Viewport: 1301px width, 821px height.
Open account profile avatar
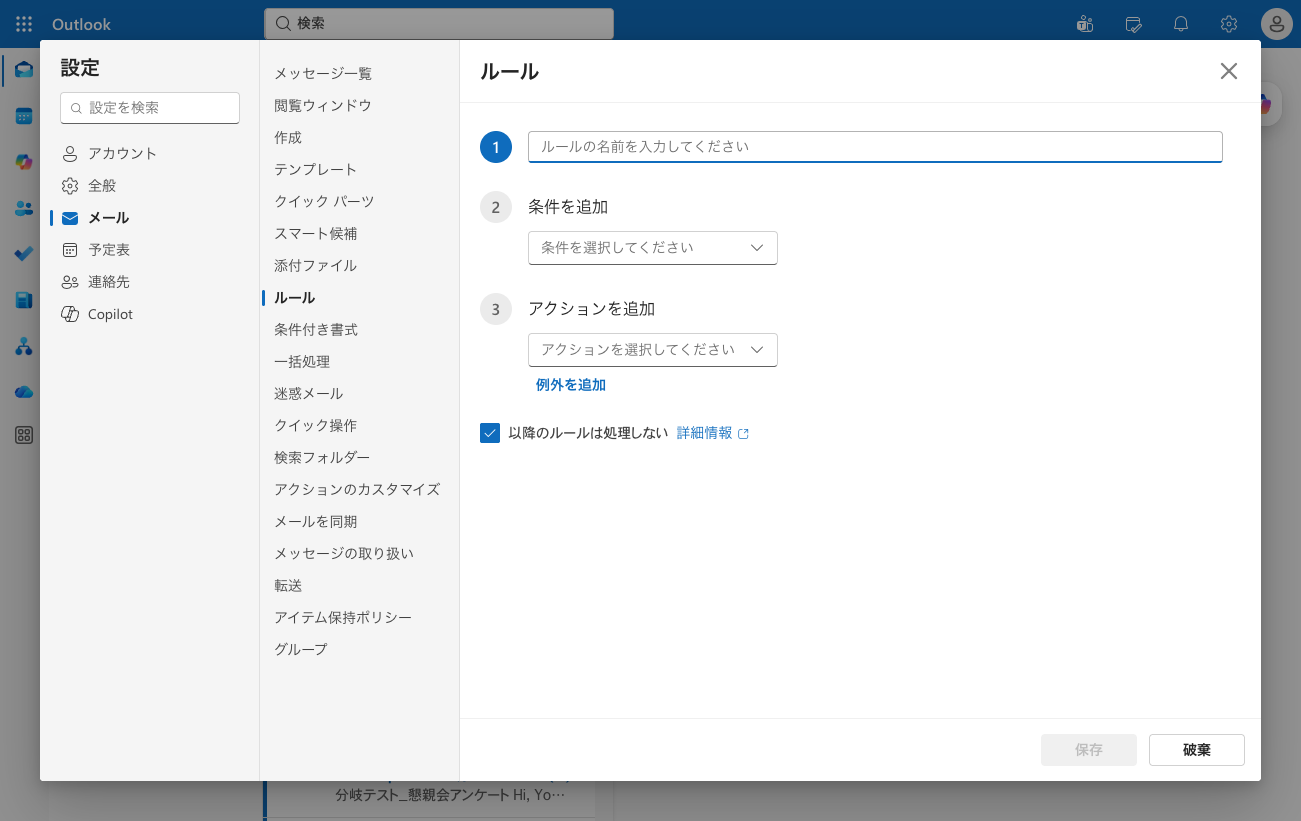point(1277,24)
